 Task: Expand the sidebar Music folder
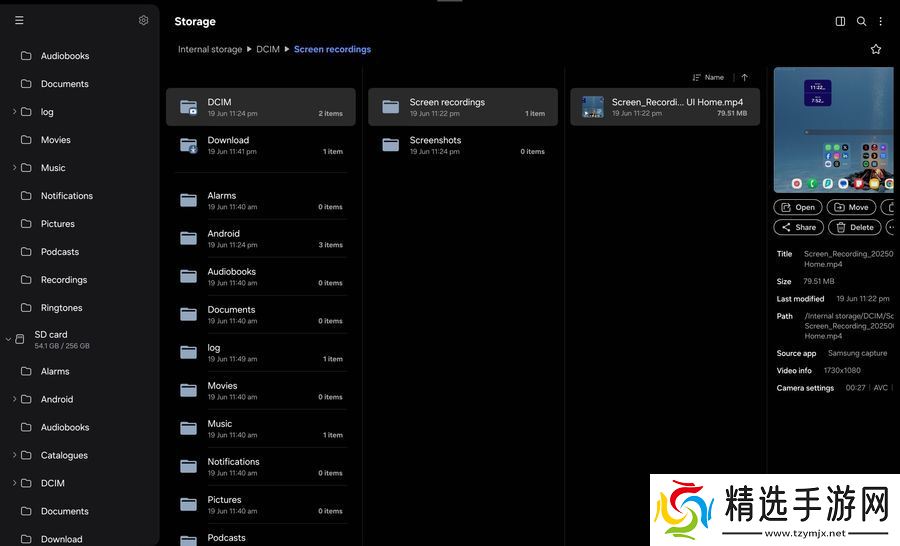pyautogui.click(x=14, y=168)
